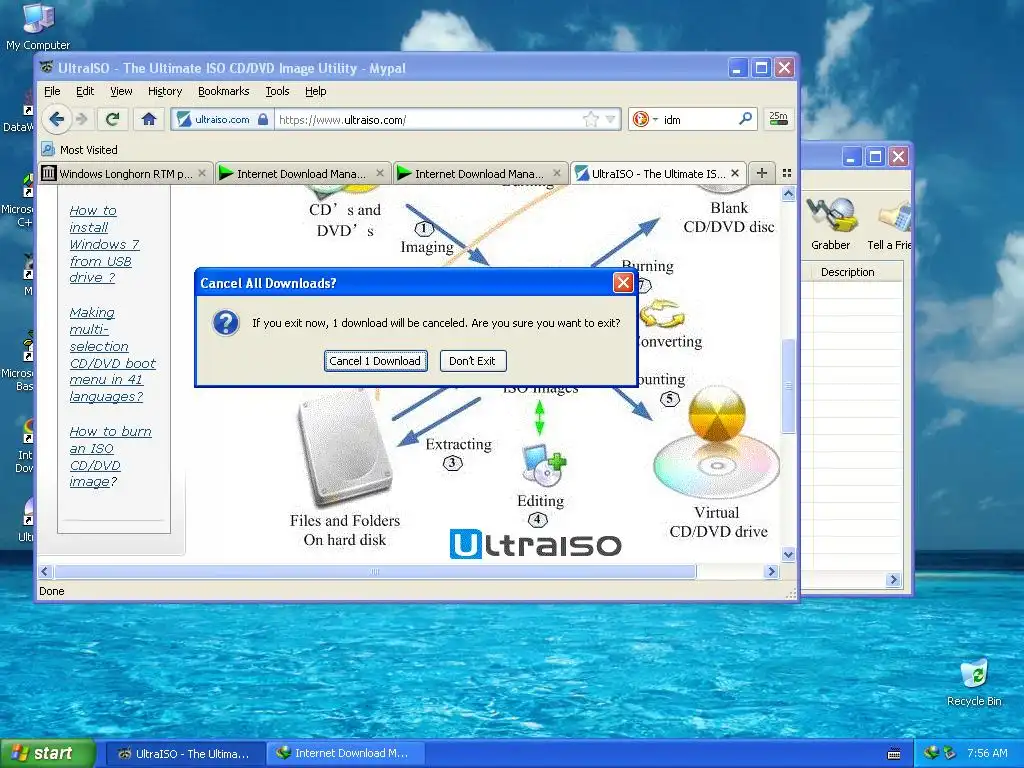Click the padlock site security icon
This screenshot has height=768, width=1024.
(x=263, y=120)
